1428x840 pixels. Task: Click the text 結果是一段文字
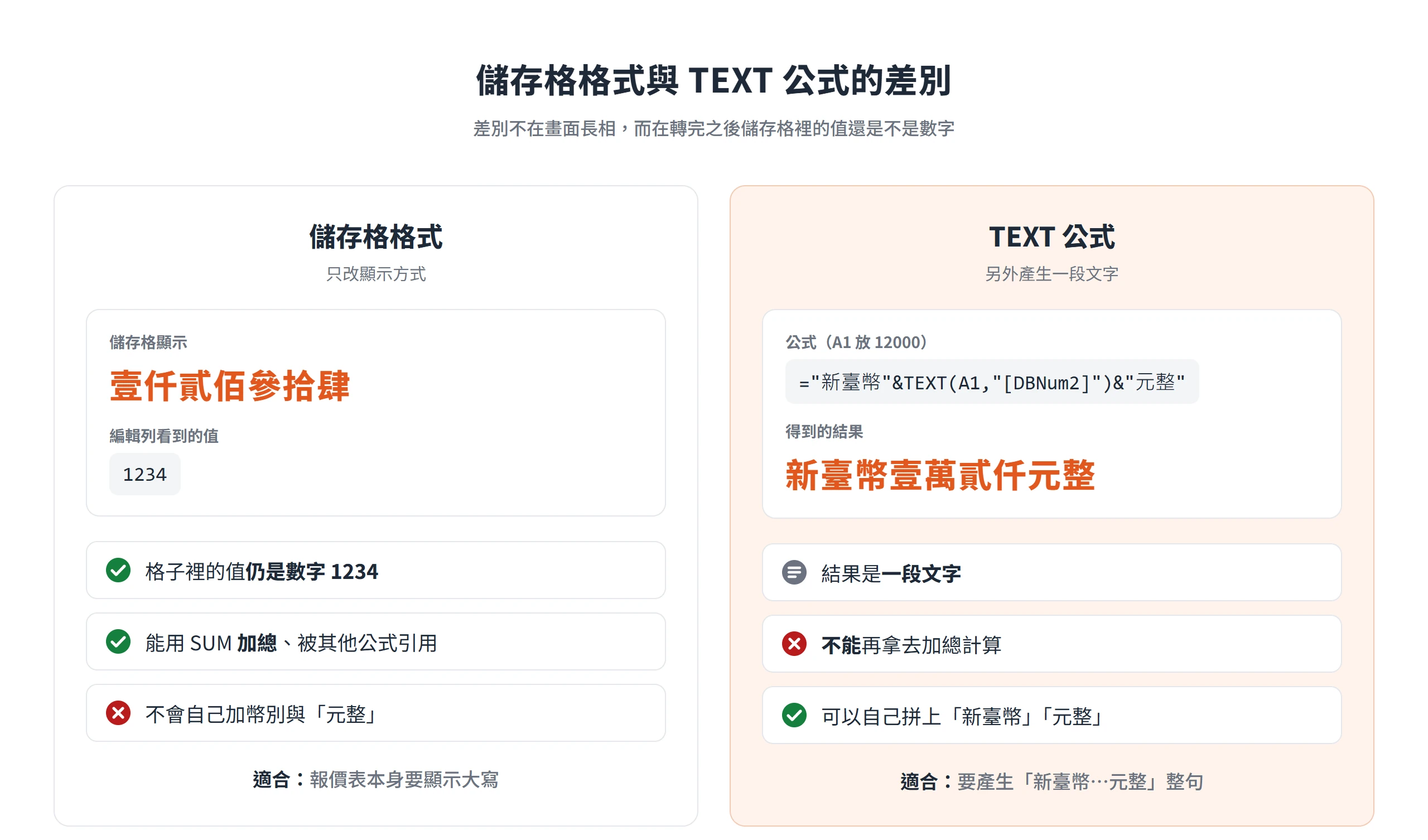pos(891,573)
